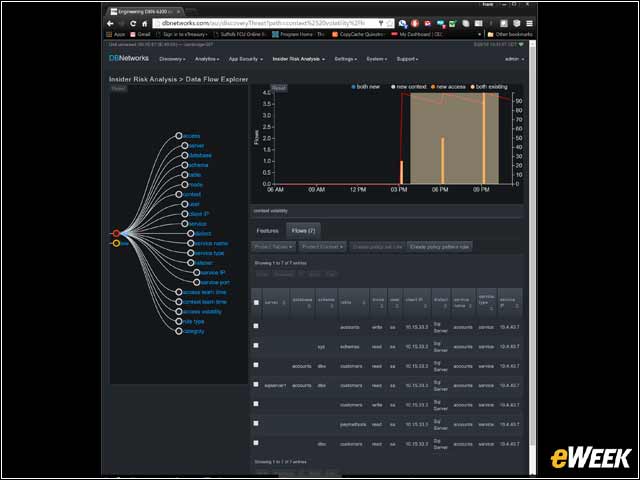Switch to the Features tab
640x480 pixels.
pyautogui.click(x=267, y=231)
